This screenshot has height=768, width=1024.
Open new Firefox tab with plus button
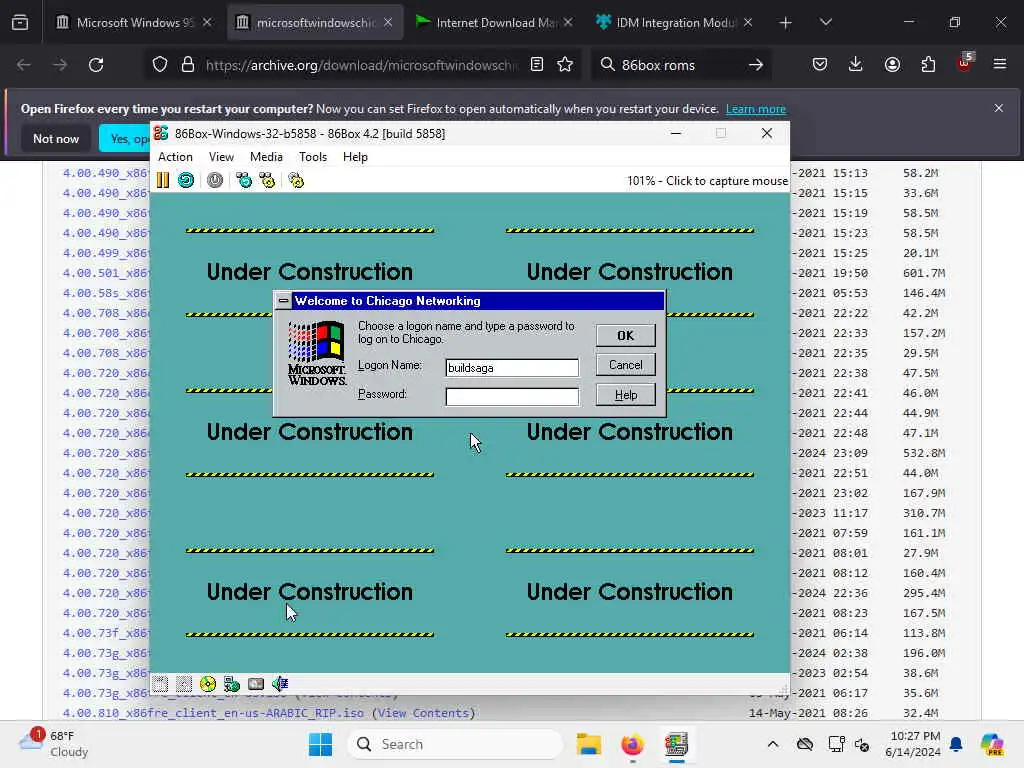(786, 23)
